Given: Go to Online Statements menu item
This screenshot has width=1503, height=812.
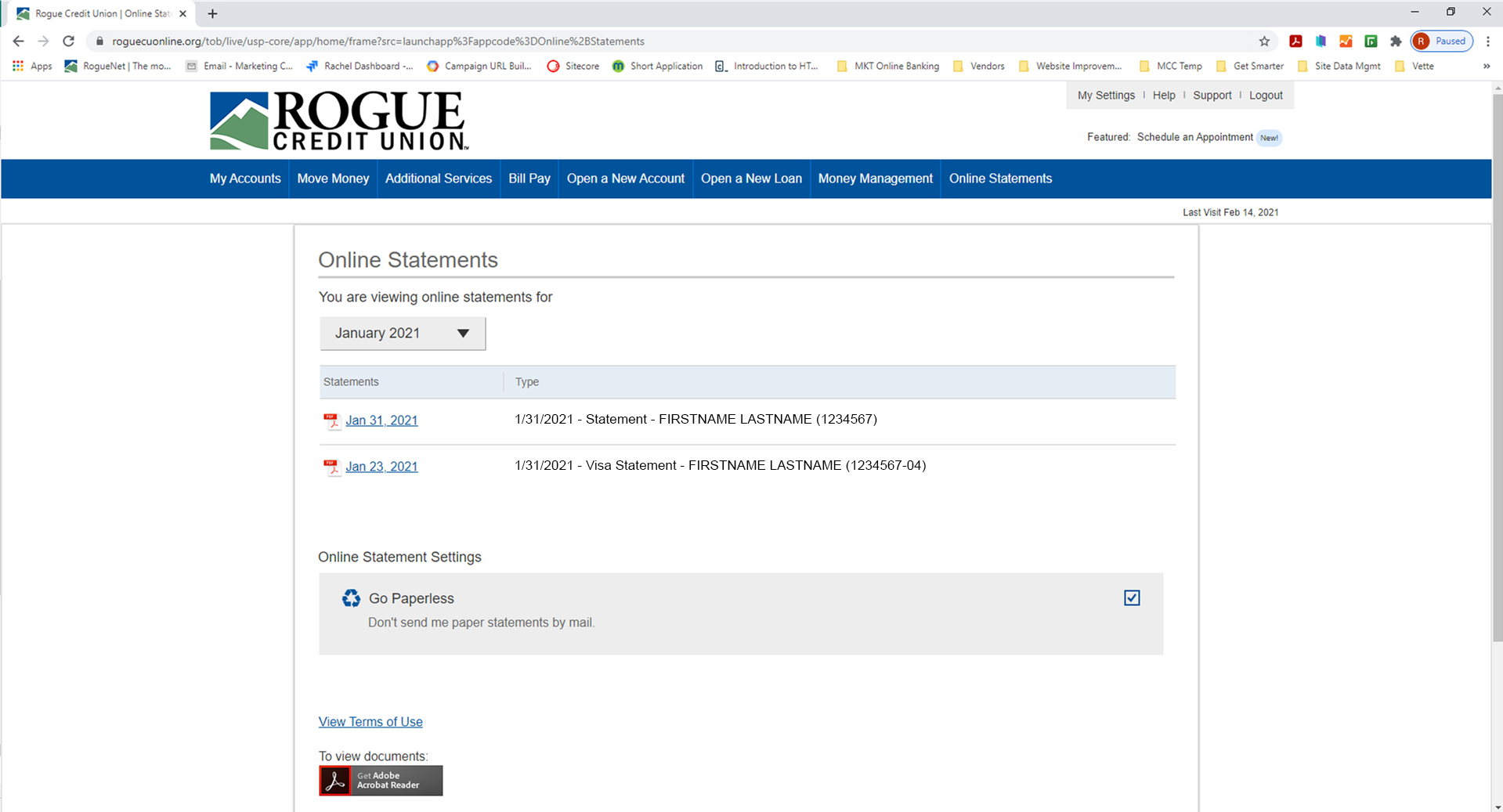Looking at the screenshot, I should 1001,179.
